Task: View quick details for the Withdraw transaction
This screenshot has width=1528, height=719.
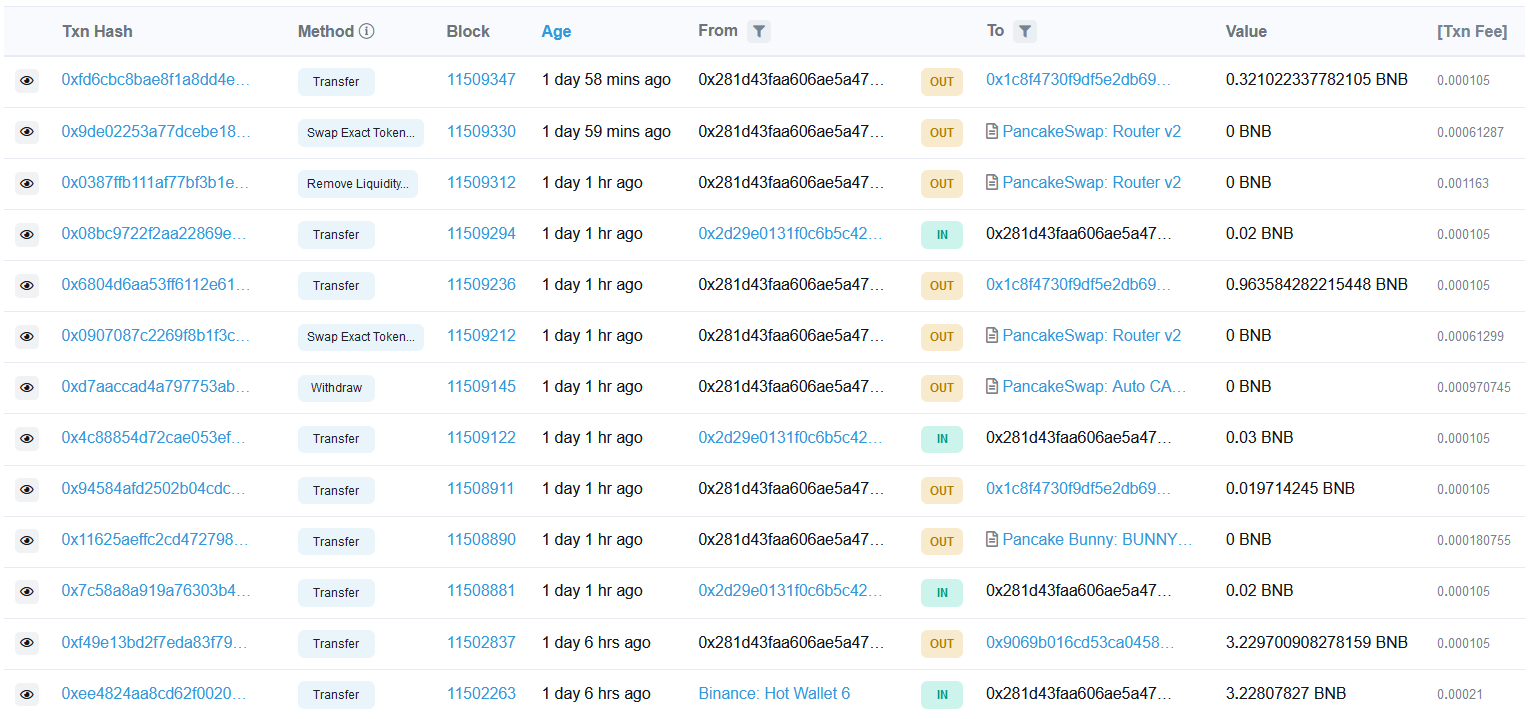Action: click(x=27, y=387)
